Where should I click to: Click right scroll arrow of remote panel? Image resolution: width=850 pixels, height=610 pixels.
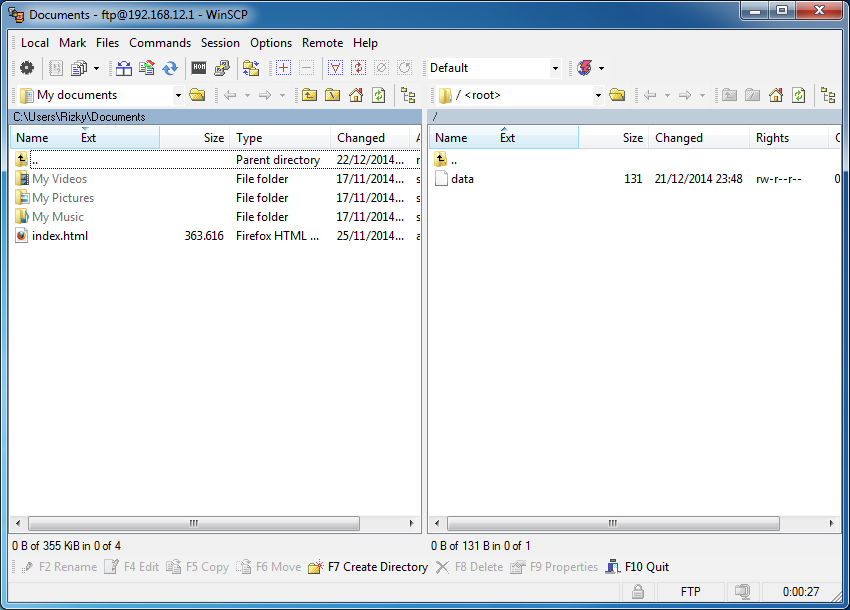coord(831,523)
